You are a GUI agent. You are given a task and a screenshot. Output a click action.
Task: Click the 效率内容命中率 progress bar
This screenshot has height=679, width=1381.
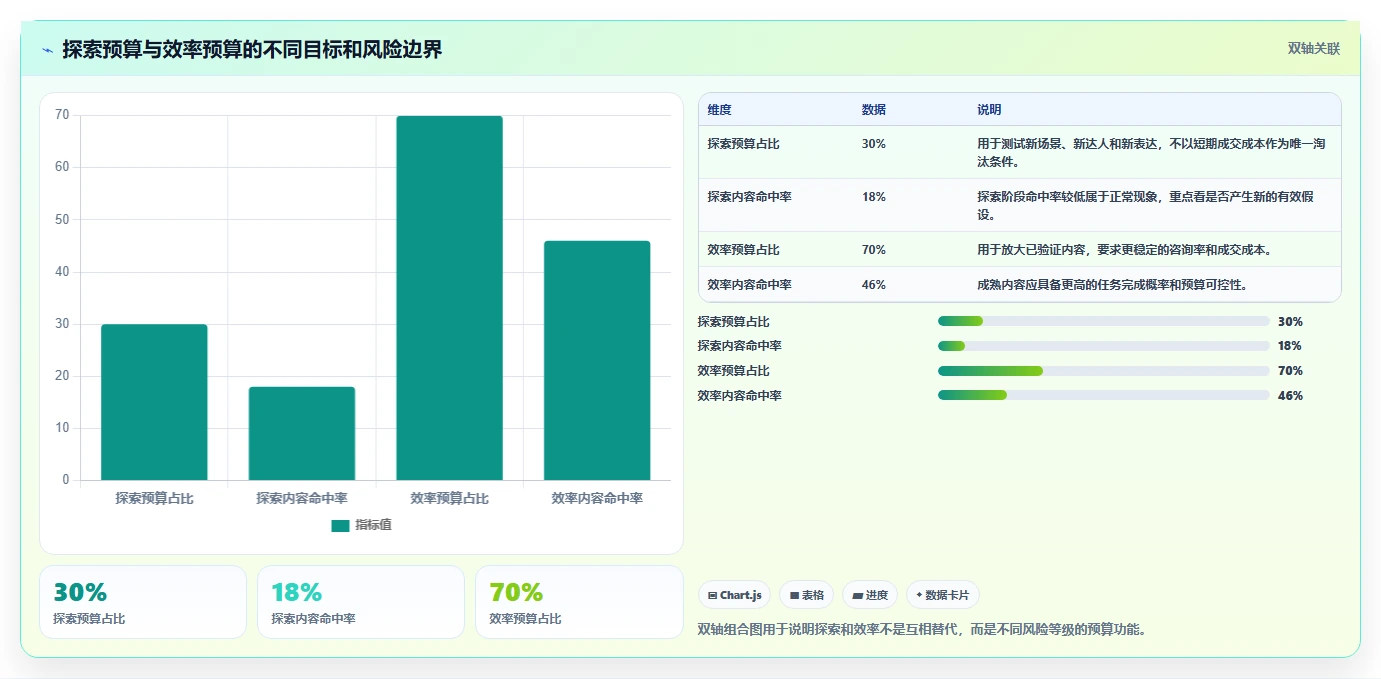pyautogui.click(x=1104, y=396)
